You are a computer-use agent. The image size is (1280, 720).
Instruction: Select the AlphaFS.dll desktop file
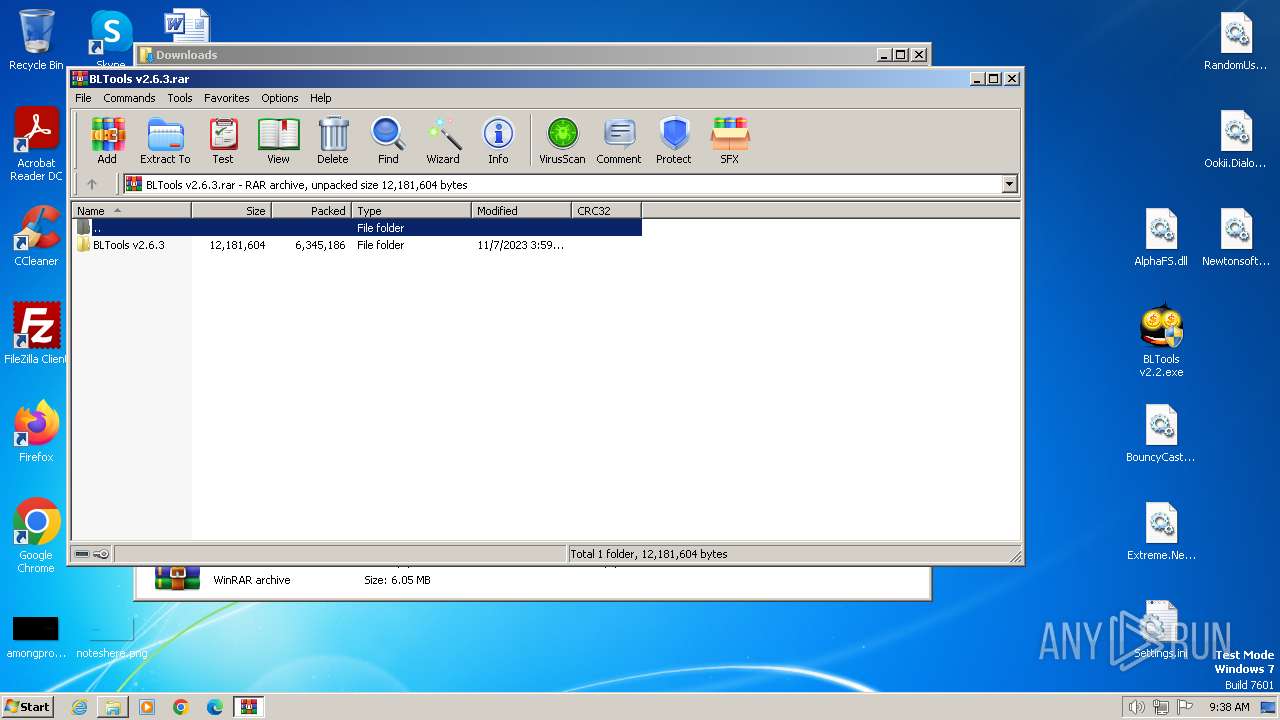coord(1161,238)
